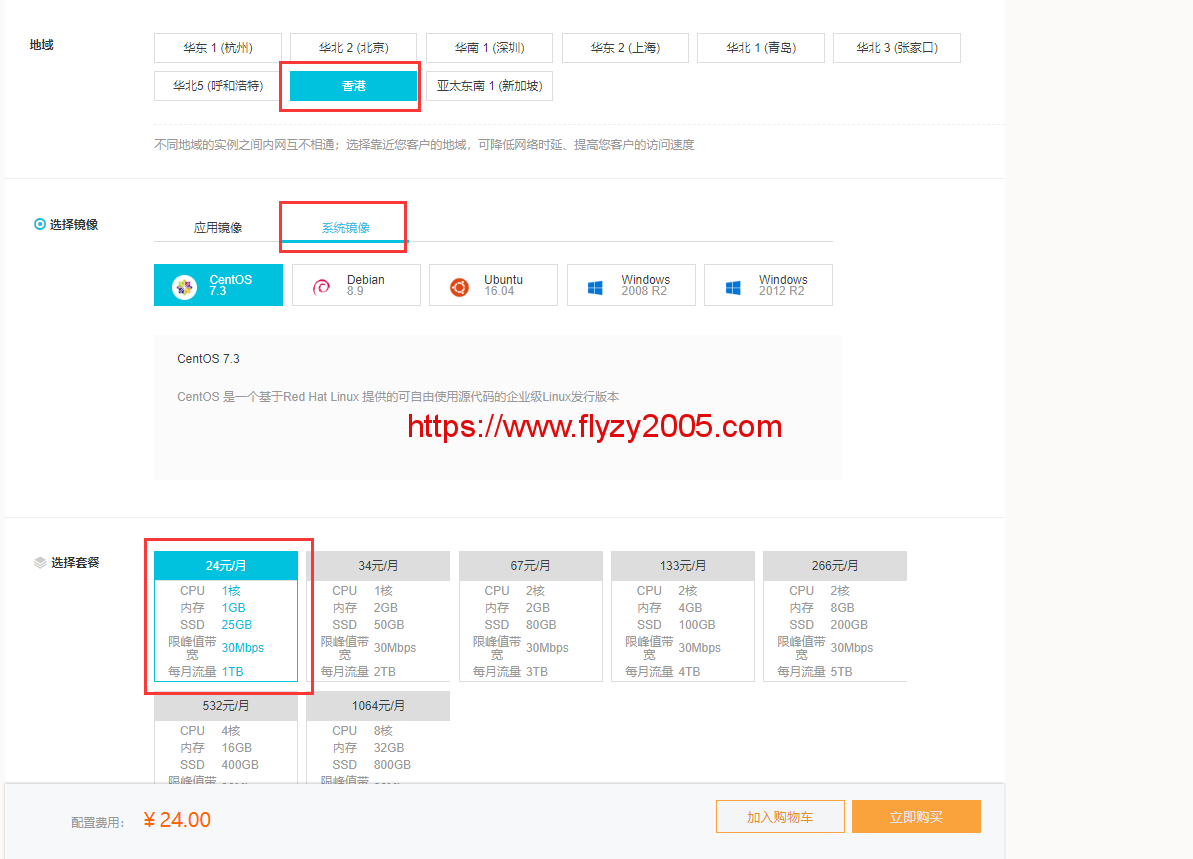The height and width of the screenshot is (859, 1193).
Task: Pick the 华北 3 (张家口) region
Action: coord(897,48)
